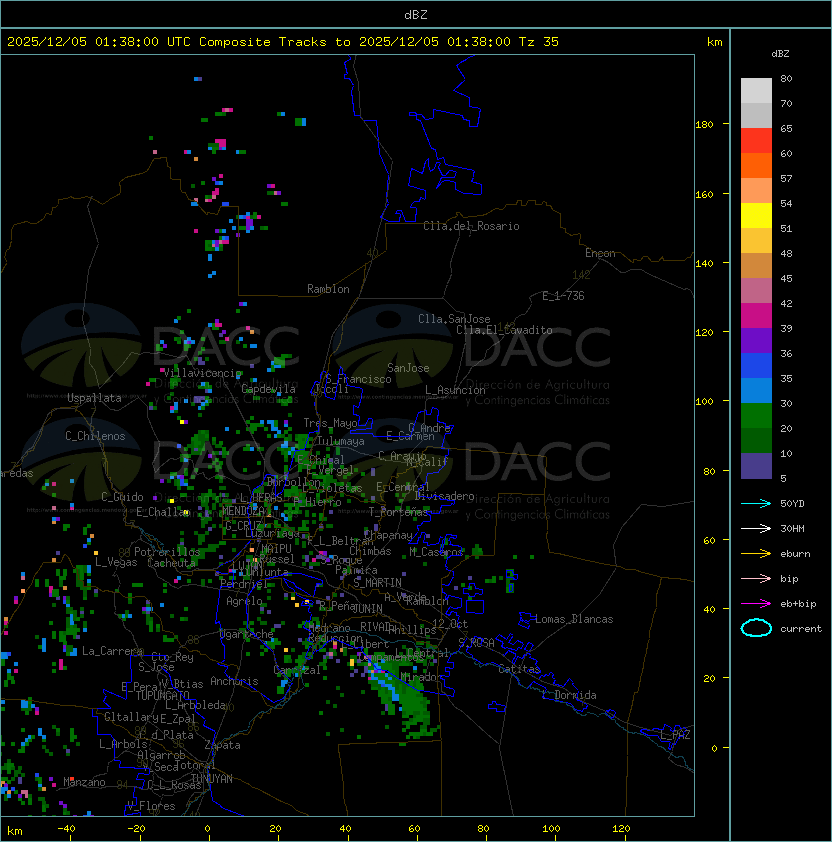Click the 'Chapanay' place label
832x842 pixels.
coord(388,535)
